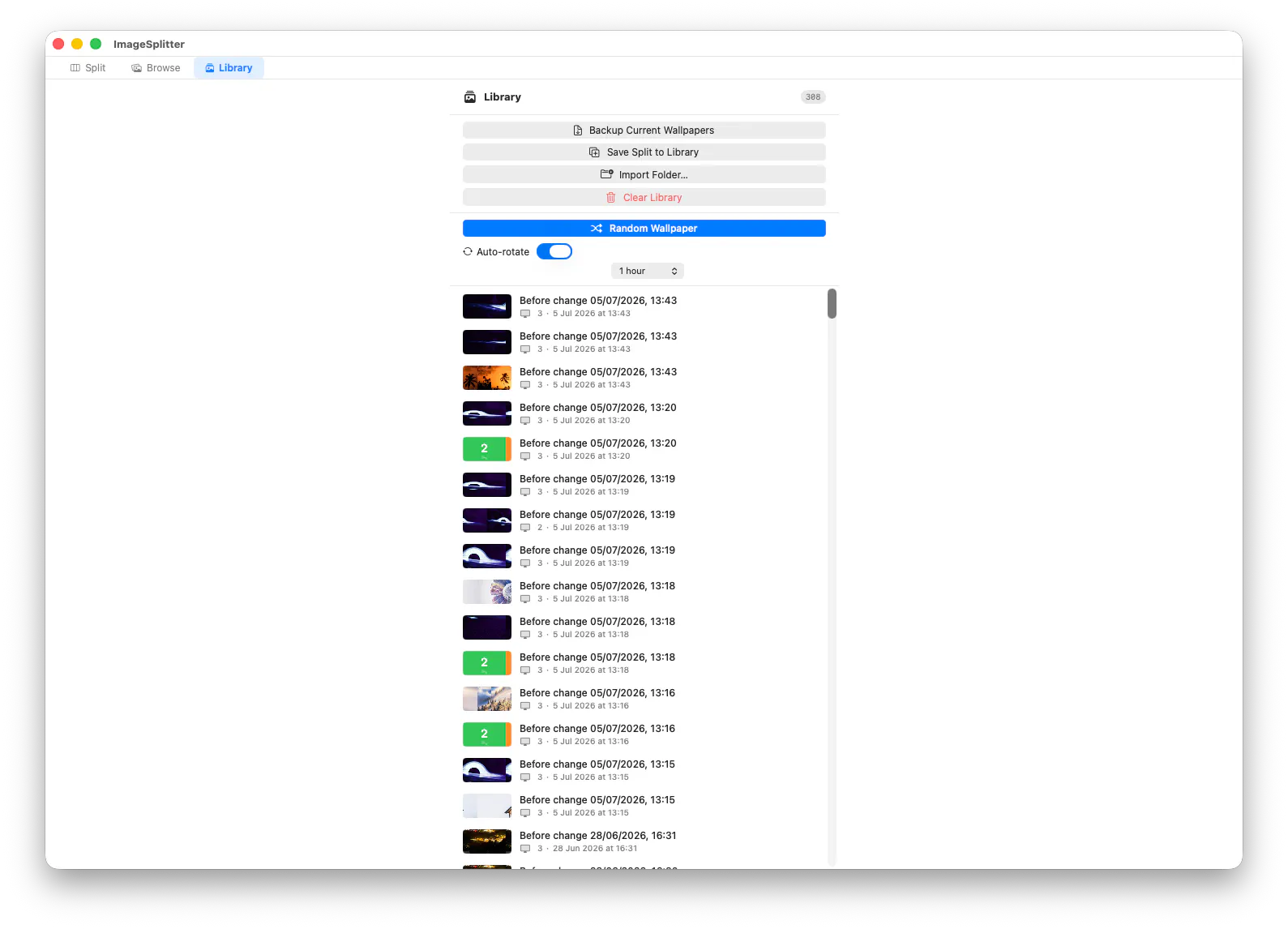This screenshot has height=929, width=1288.
Task: Select the flower thumbnail at 13:18
Action: [487, 592]
